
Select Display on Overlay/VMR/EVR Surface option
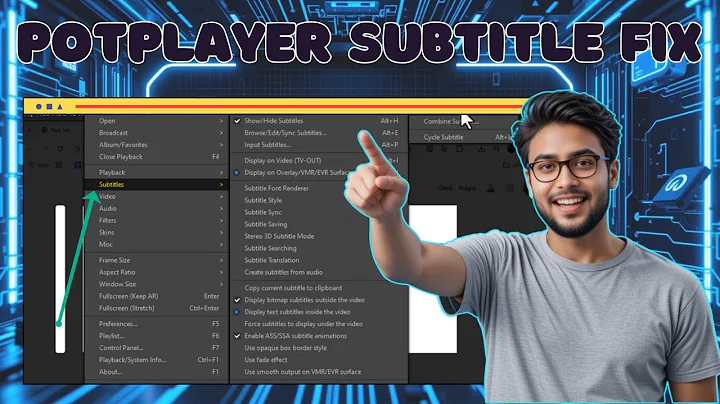click(x=296, y=173)
